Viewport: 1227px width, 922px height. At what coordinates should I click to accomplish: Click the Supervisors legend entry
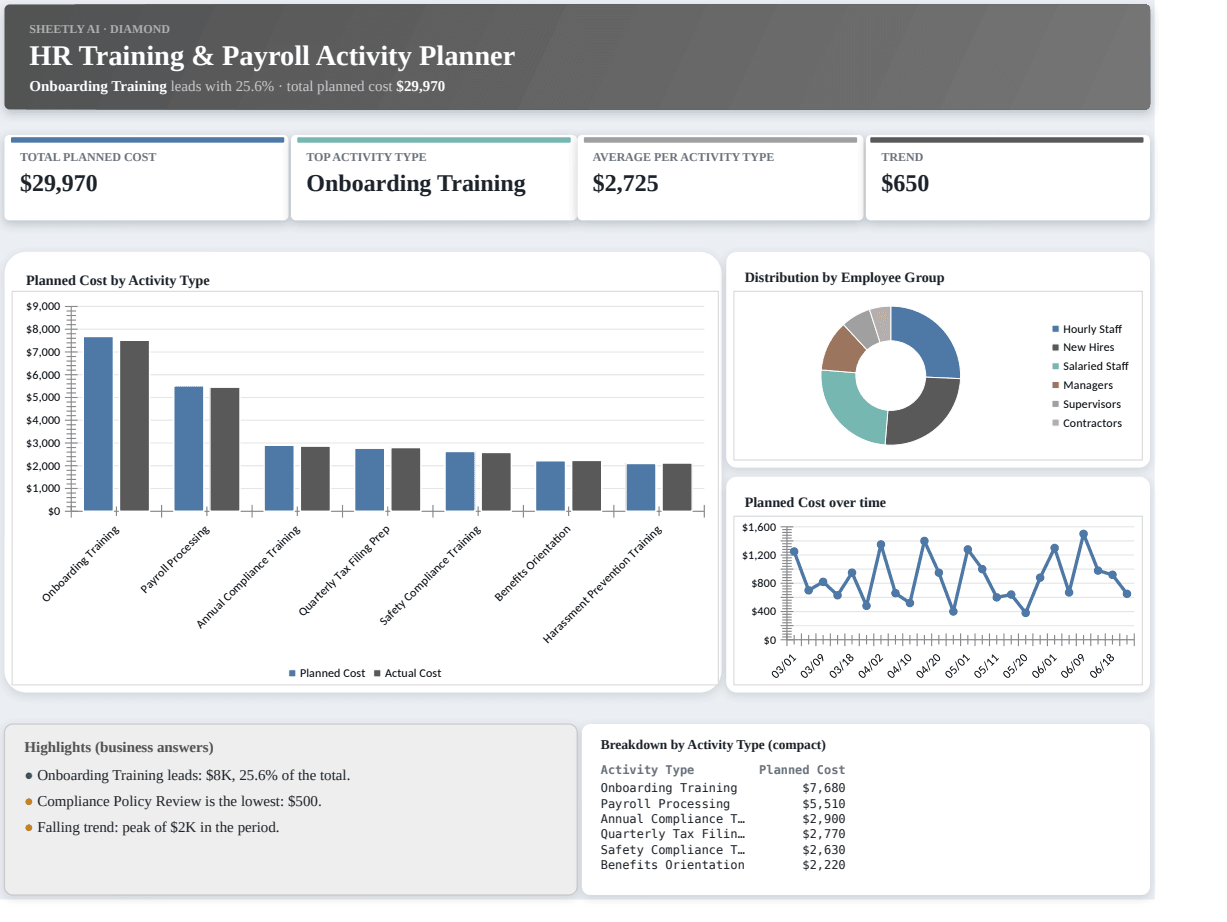pyautogui.click(x=1086, y=404)
